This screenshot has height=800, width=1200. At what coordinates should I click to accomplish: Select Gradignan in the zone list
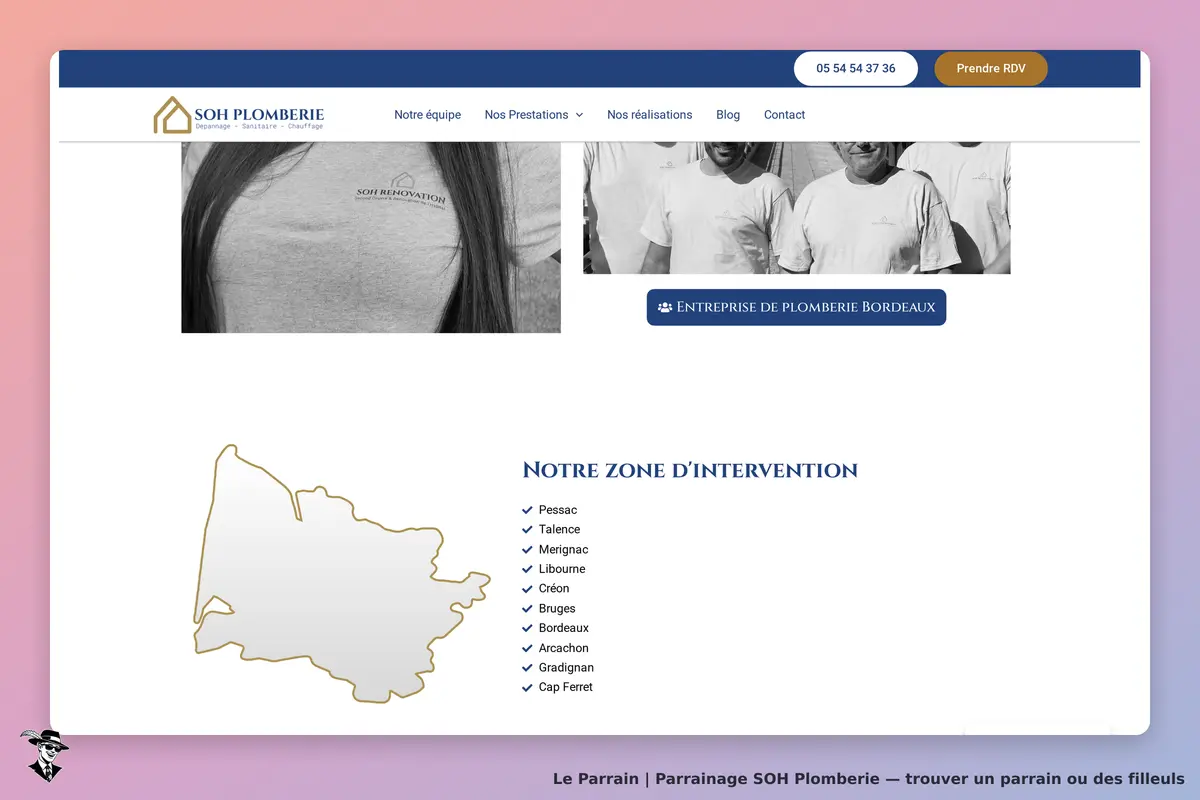point(566,667)
